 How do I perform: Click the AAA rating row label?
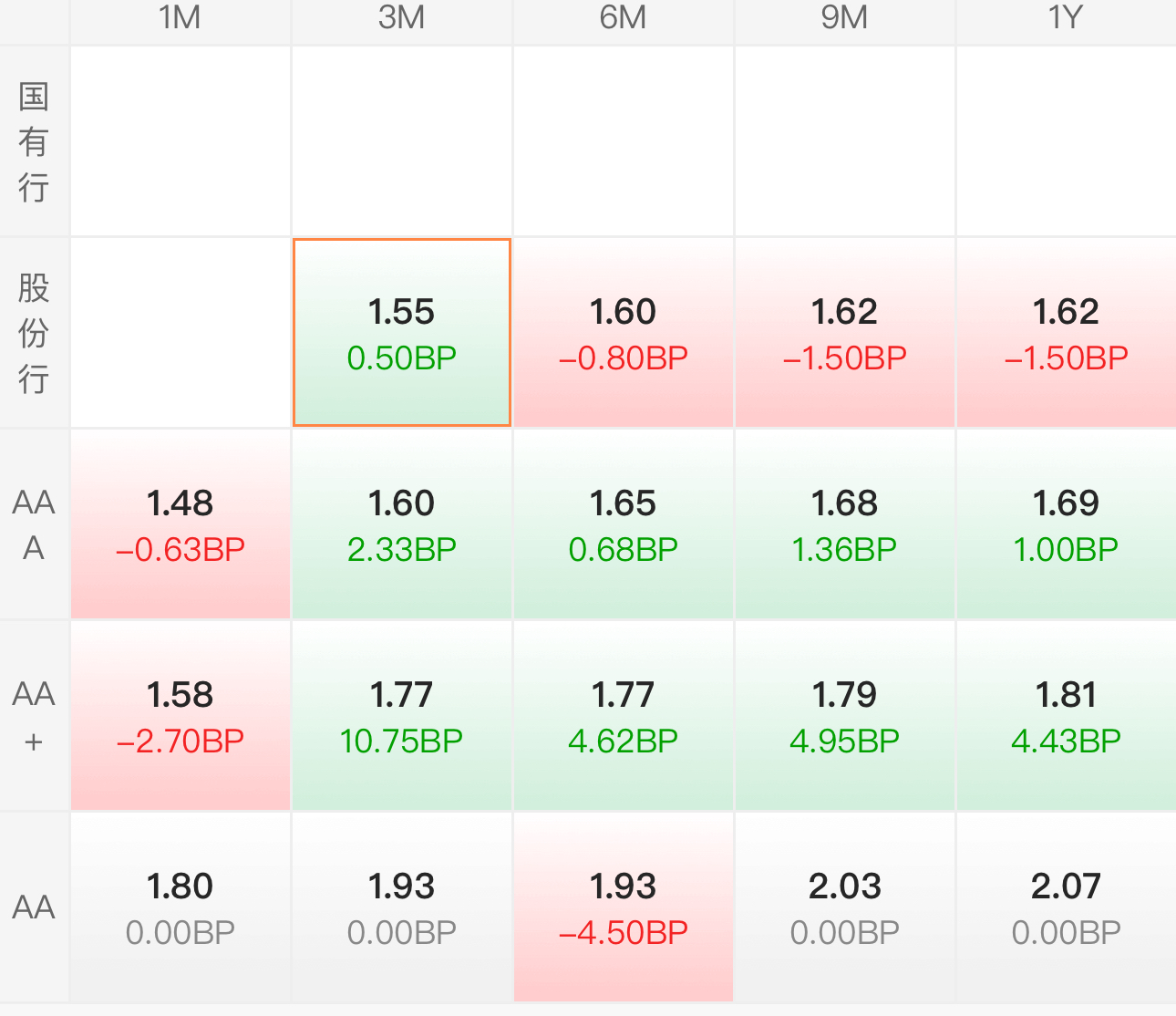pyautogui.click(x=34, y=524)
